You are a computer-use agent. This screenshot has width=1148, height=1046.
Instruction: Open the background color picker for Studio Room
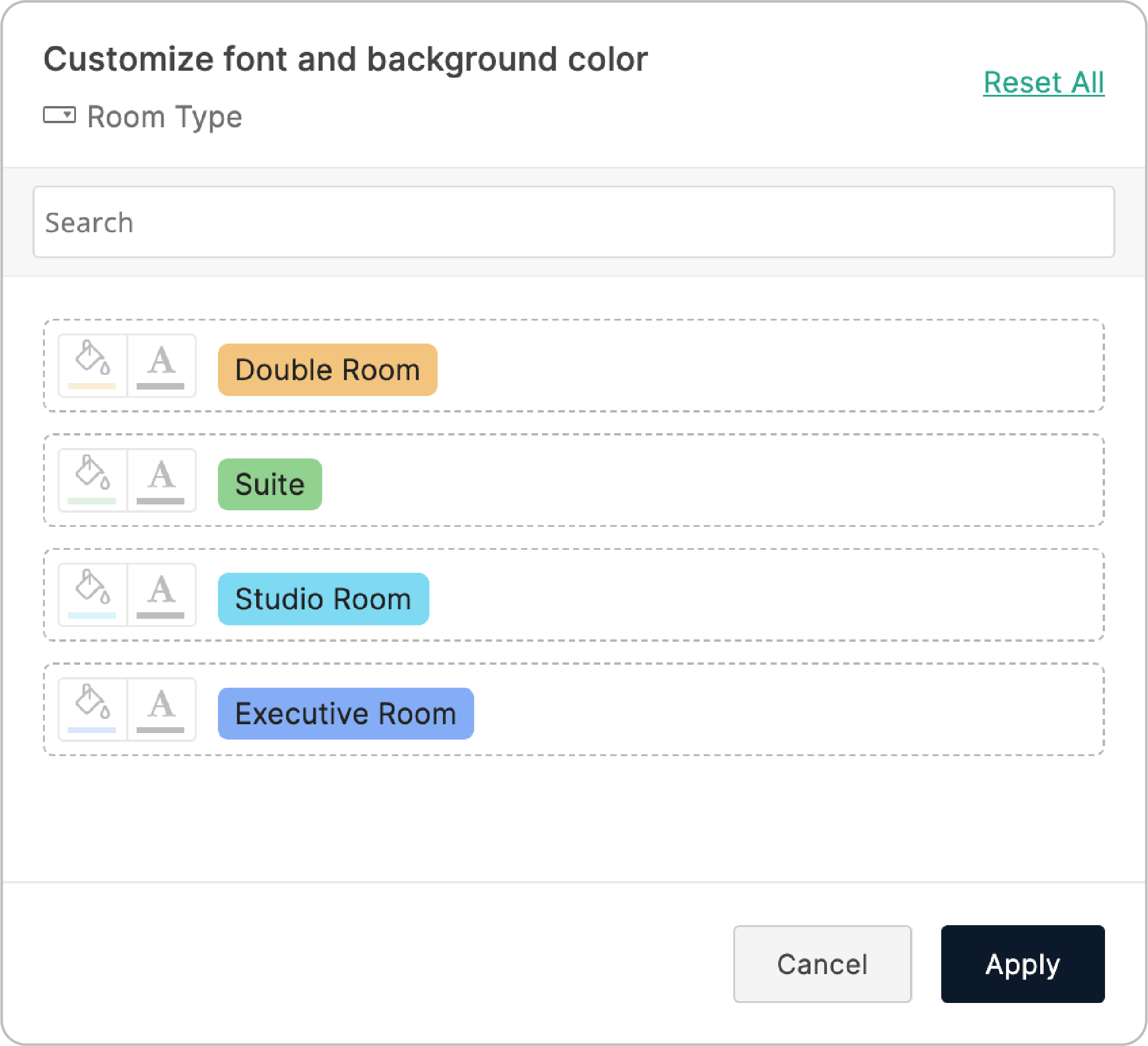(x=91, y=595)
